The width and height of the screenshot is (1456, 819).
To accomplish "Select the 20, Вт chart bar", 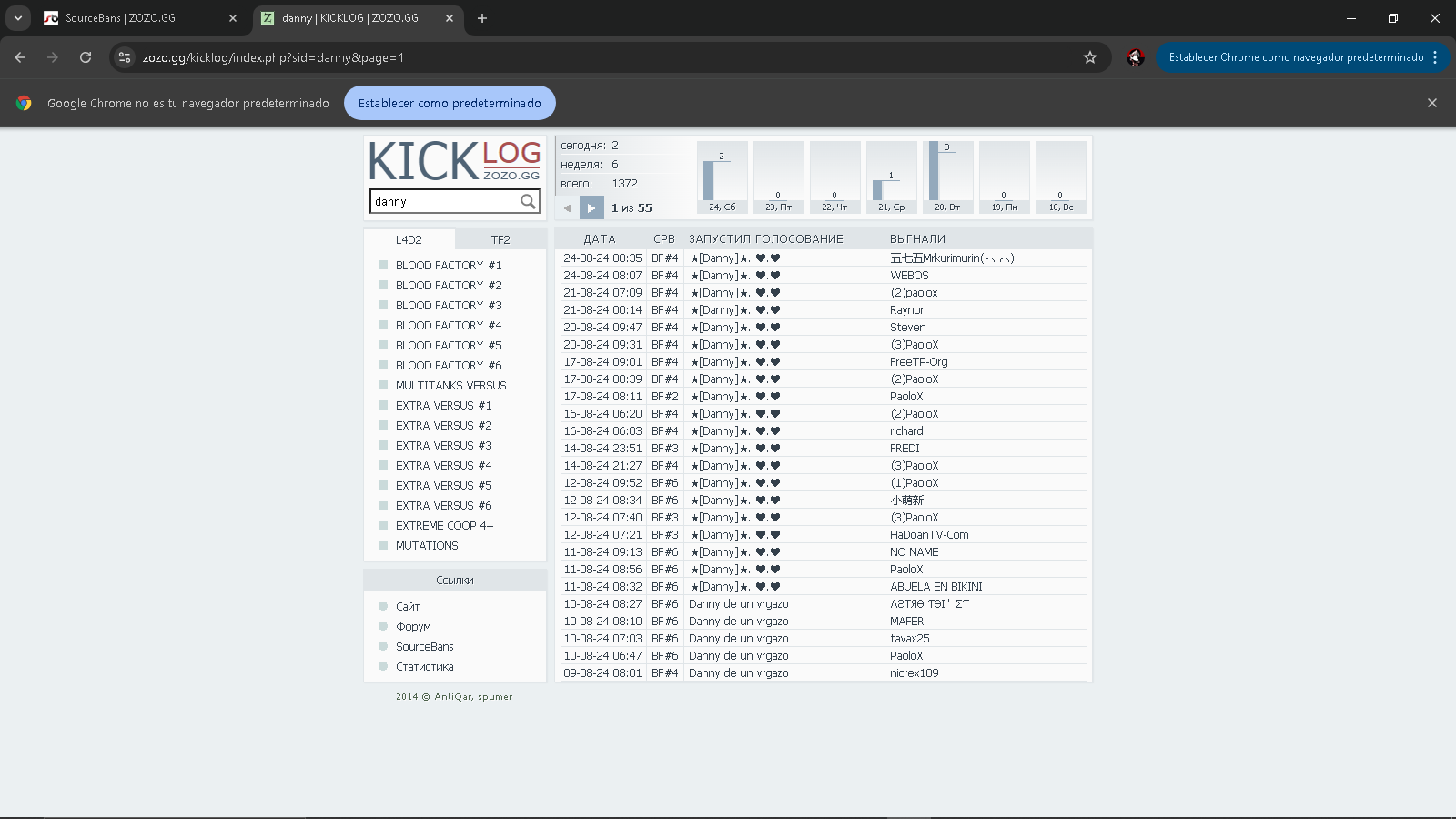I will click(x=947, y=177).
